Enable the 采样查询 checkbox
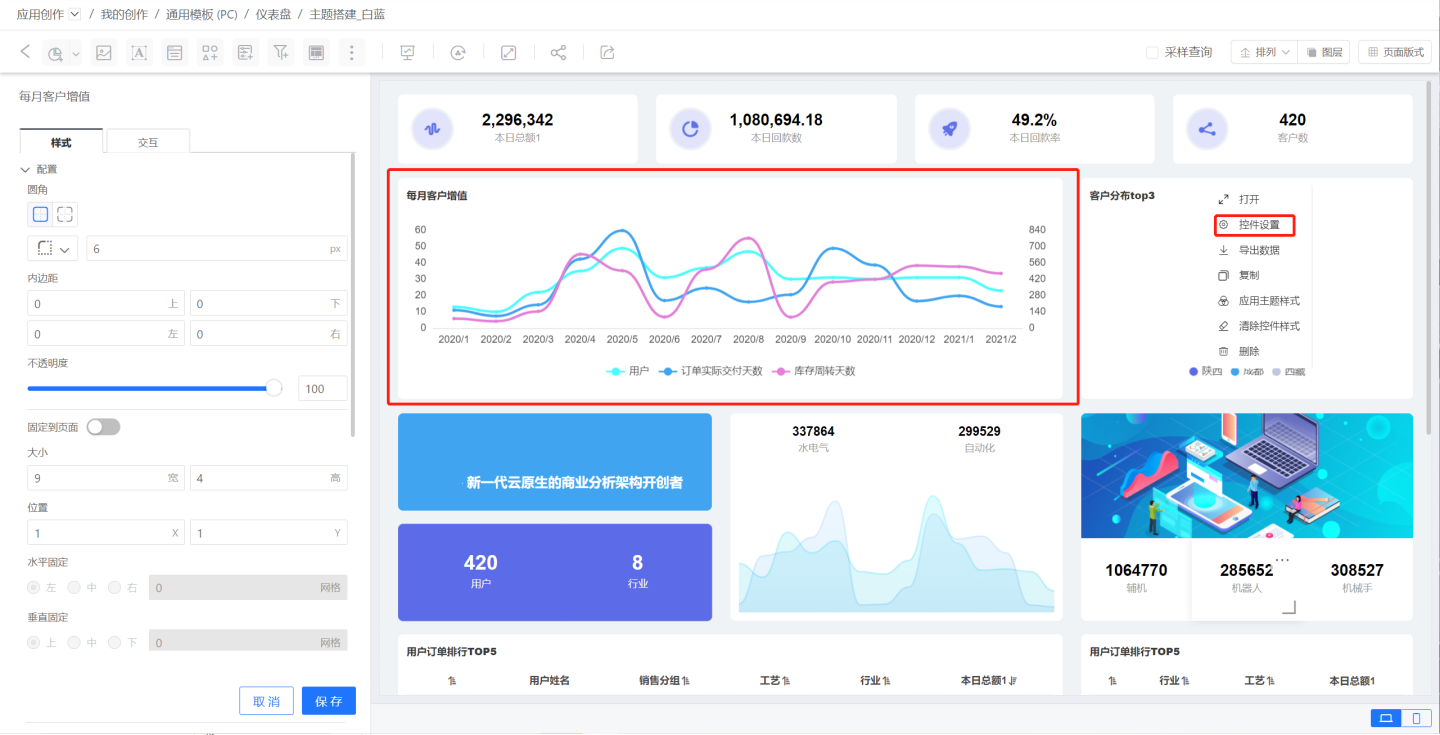Image resolution: width=1440 pixels, height=735 pixels. 1152,53
